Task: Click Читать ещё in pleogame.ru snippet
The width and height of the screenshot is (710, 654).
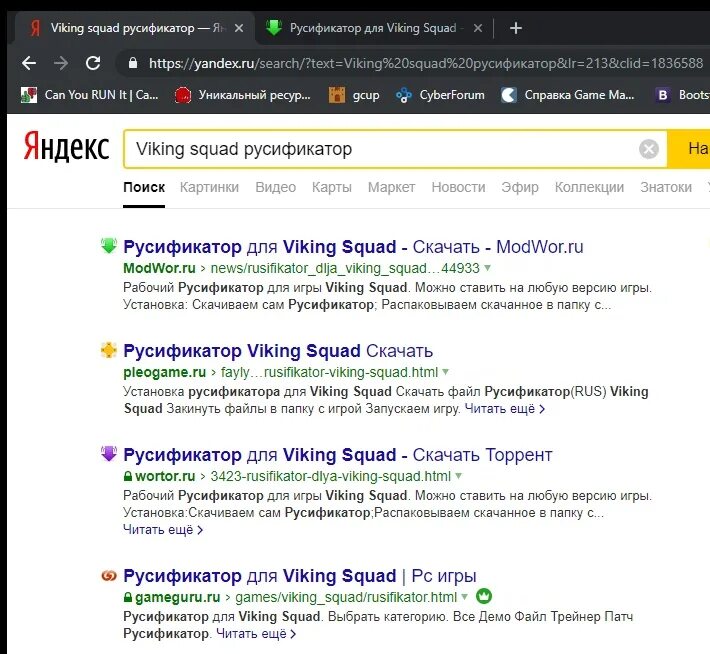Action: [504, 409]
